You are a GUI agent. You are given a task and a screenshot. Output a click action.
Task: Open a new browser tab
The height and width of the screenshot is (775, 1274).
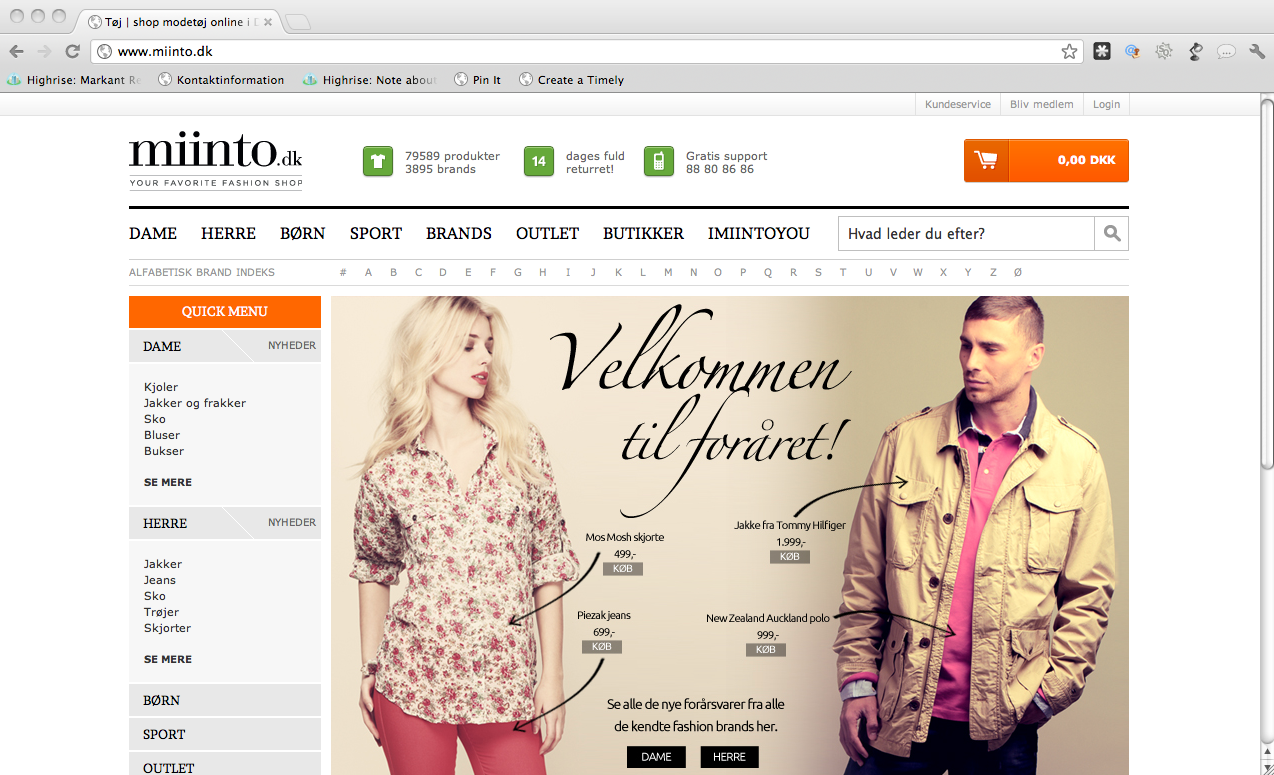click(297, 21)
